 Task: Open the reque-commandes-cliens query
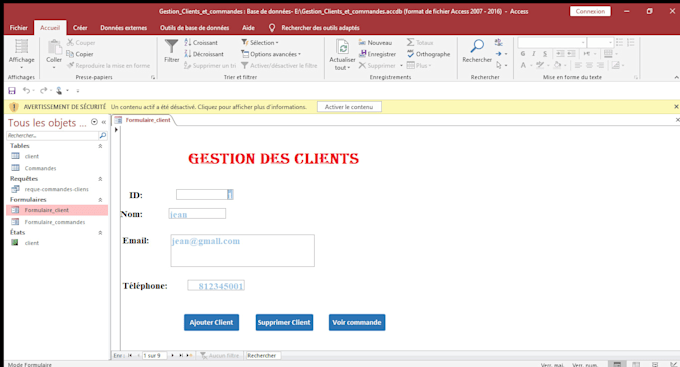56,189
